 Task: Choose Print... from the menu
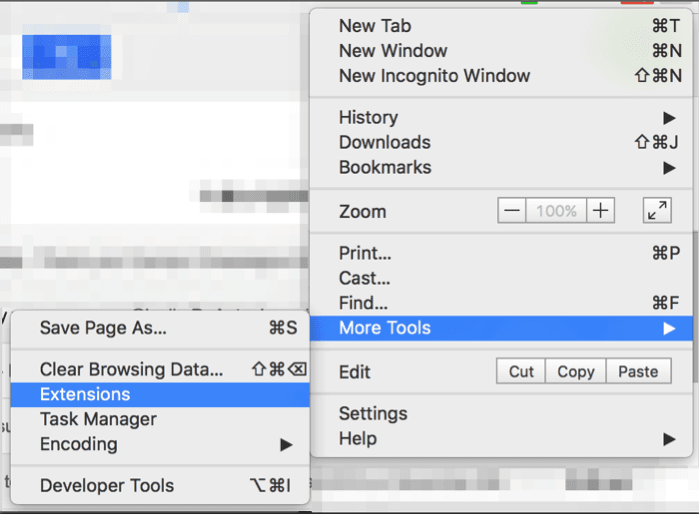(x=365, y=254)
